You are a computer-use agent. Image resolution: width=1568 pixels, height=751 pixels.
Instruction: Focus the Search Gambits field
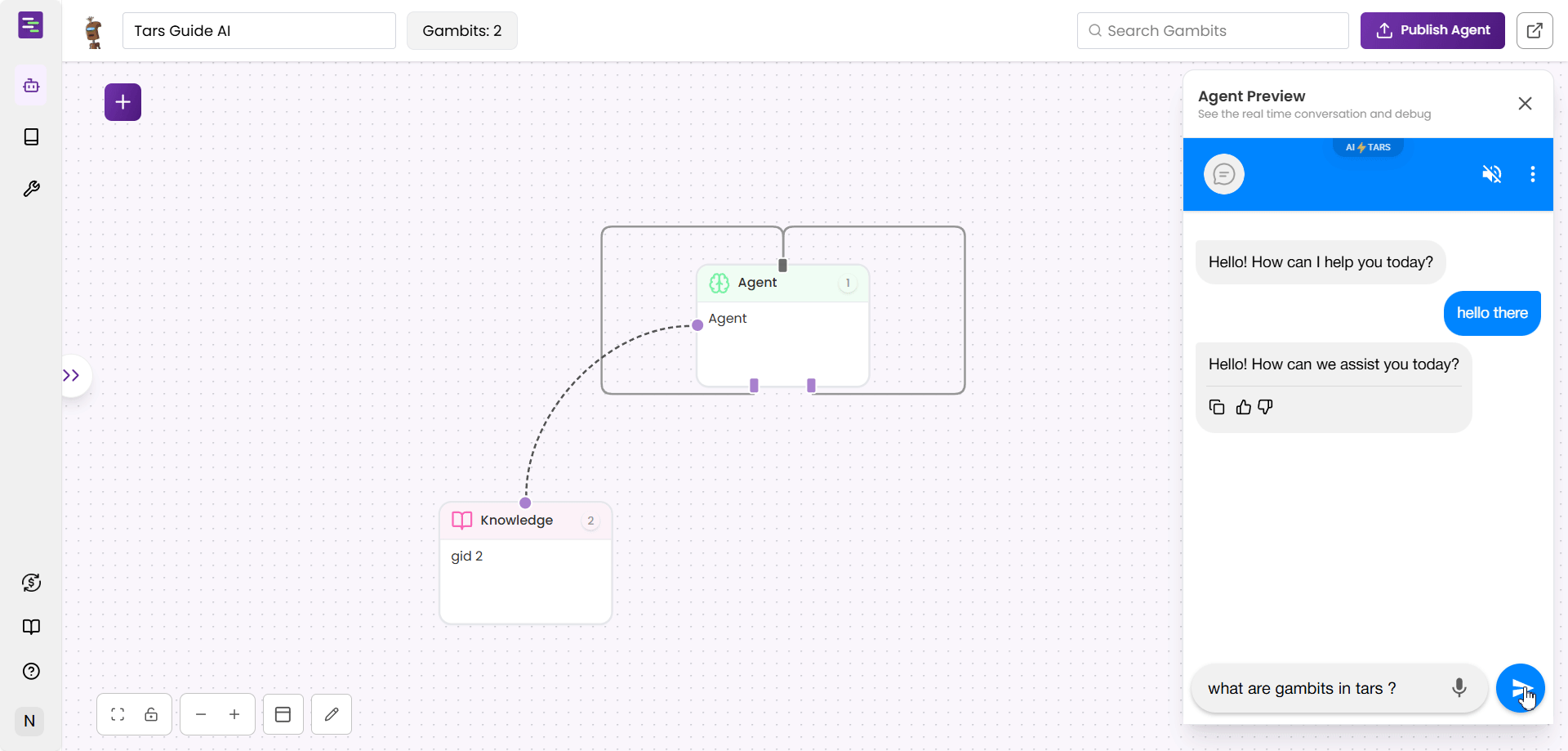1213,31
